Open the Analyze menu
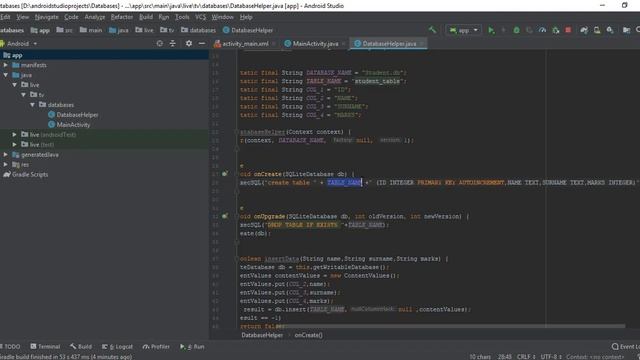This screenshot has height=360, width=640. pos(95,17)
